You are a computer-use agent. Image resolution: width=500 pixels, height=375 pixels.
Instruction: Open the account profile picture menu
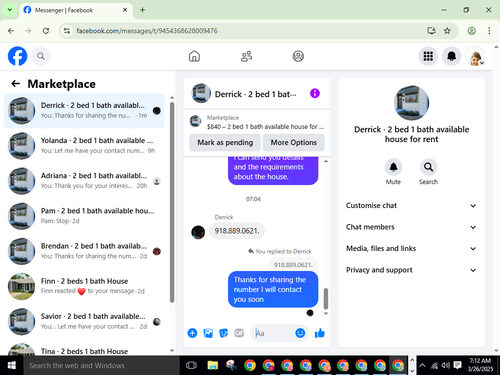[475, 56]
